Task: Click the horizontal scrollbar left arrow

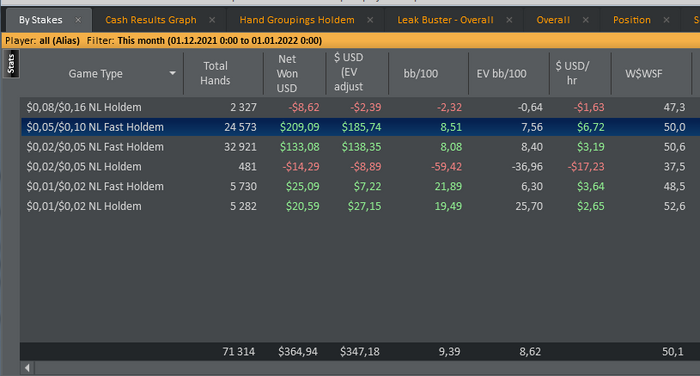Action: [x=27, y=368]
